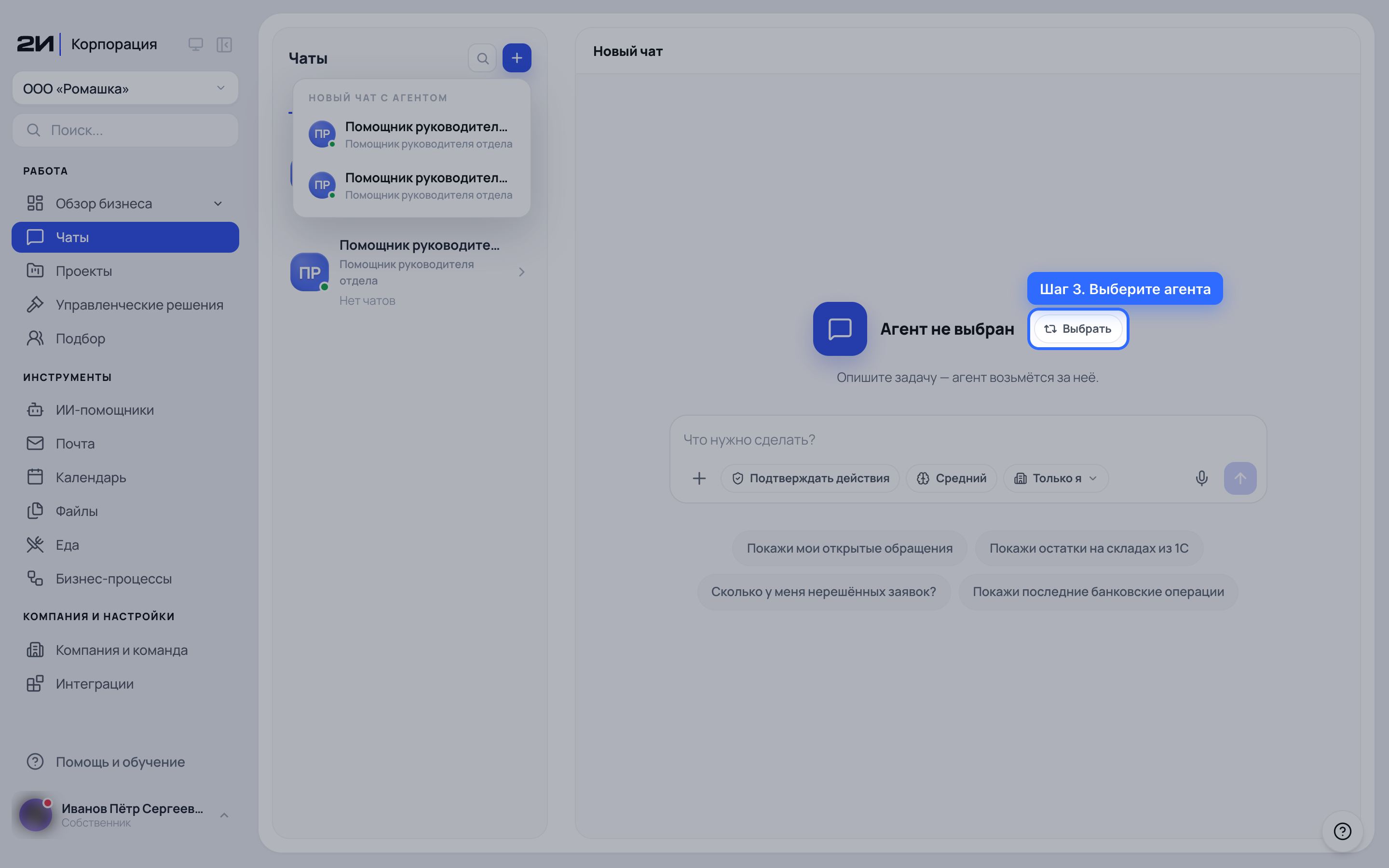Choose second Помощник руководителя in popup
This screenshot has height=868, width=1389.
click(411, 186)
